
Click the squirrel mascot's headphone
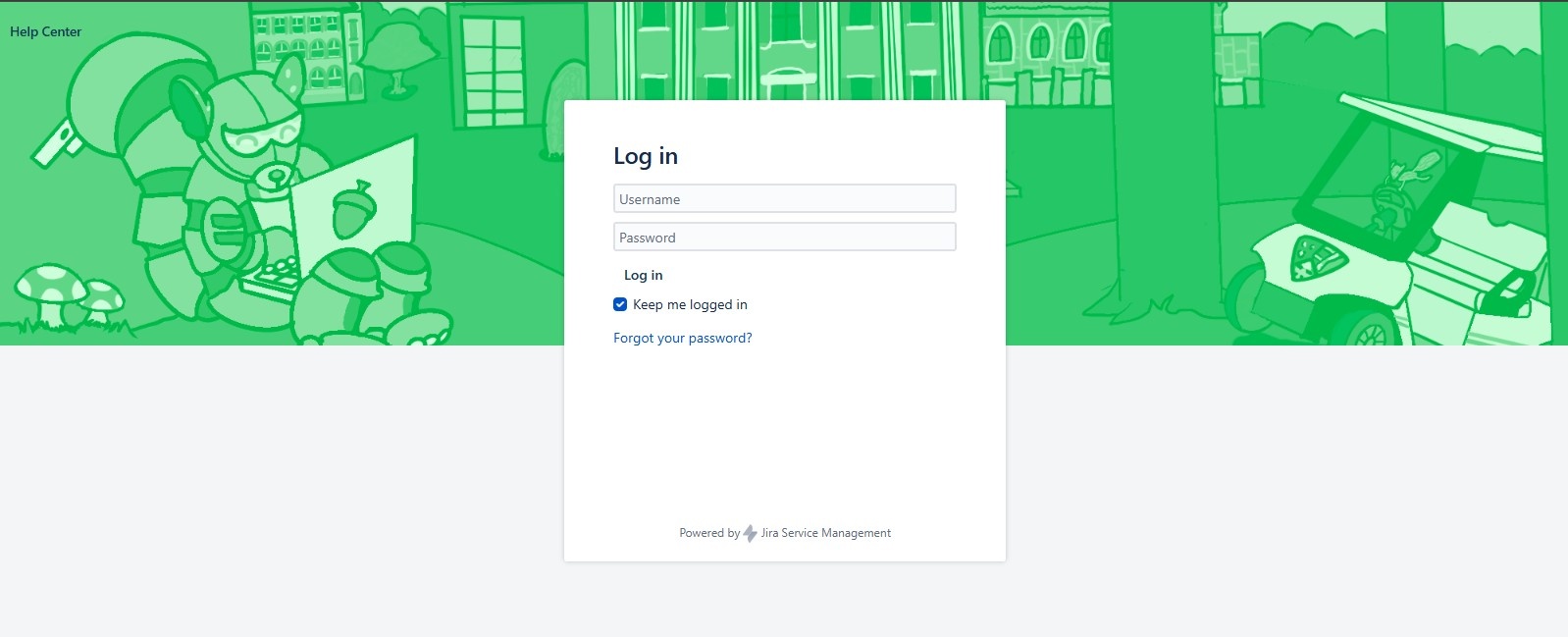point(188,106)
